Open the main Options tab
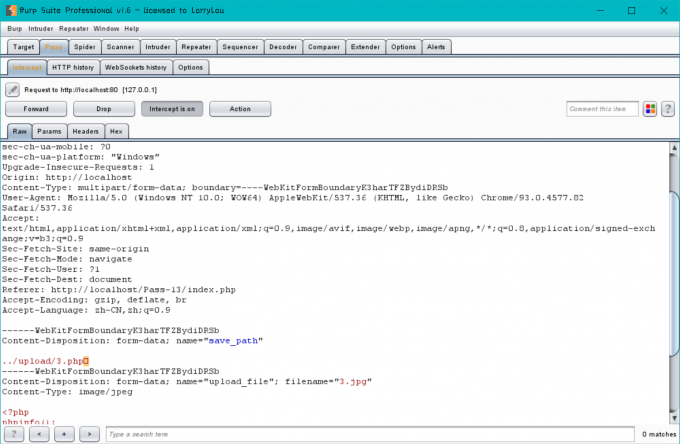This screenshot has width=680, height=444. (x=403, y=47)
